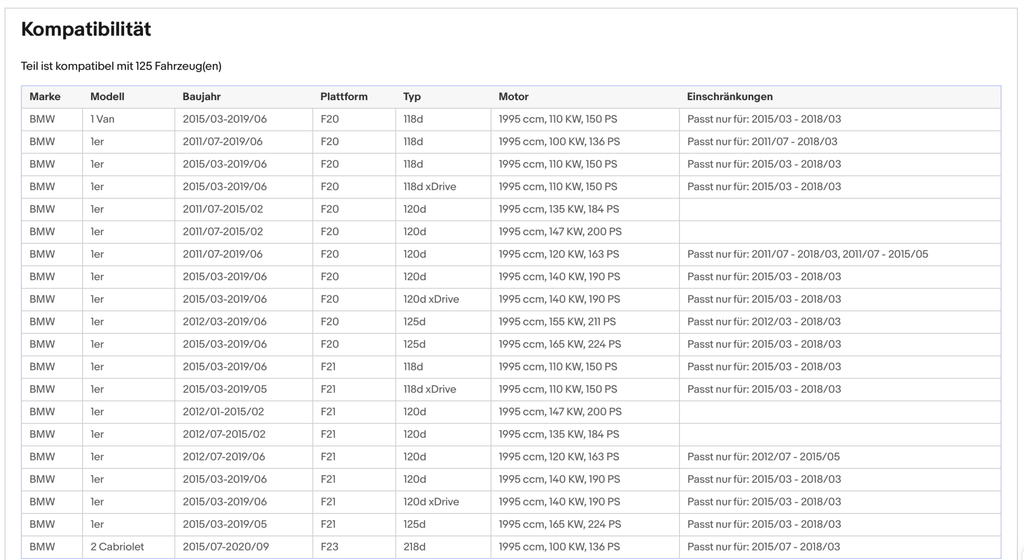The image size is (1024, 560).
Task: Click restriction 'Passt nur für: 2012/07 - 2015/05'
Action: (x=763, y=456)
